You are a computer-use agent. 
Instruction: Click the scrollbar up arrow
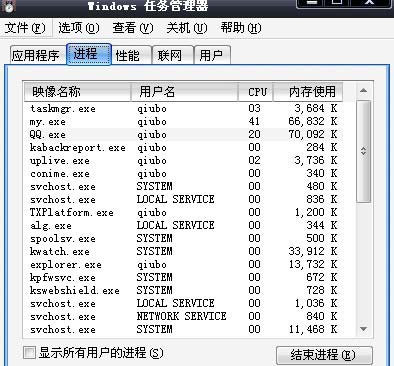tap(364, 91)
